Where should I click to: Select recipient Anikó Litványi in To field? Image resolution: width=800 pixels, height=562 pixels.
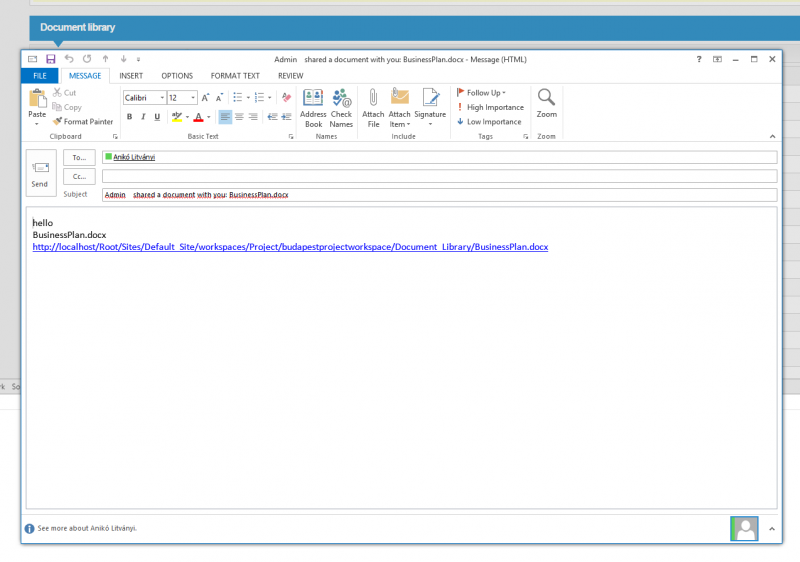click(x=134, y=157)
